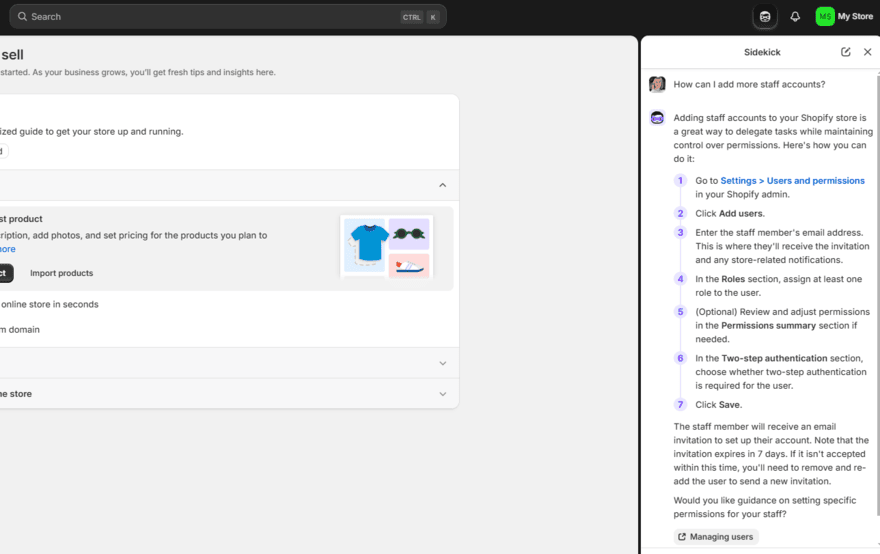Click Sidekick bot avatar in the reply

(657, 118)
